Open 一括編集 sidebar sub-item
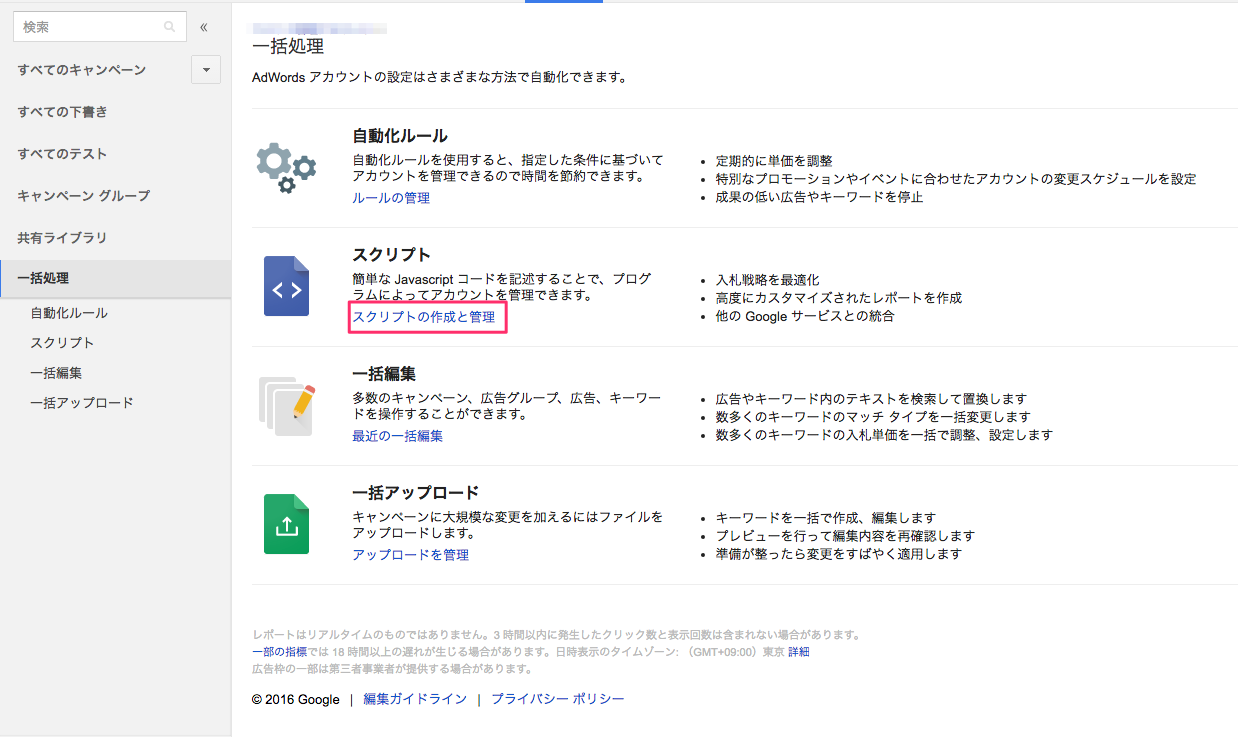1238x737 pixels. pyautogui.click(x=56, y=373)
